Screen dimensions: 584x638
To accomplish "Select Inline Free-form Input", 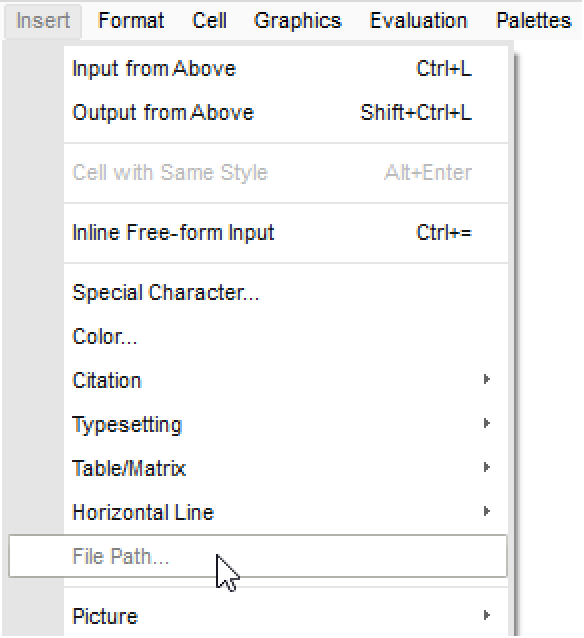I will point(286,233).
